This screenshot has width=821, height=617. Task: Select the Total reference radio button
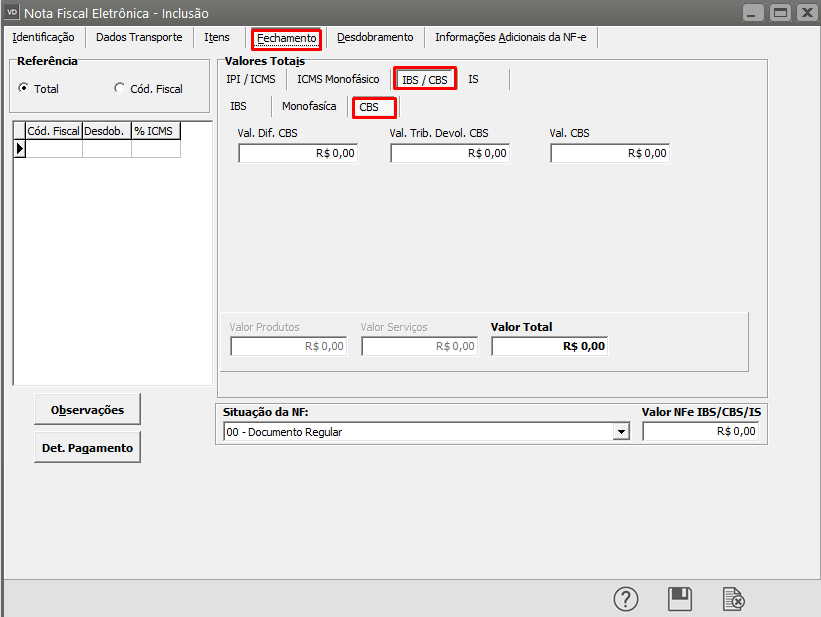coord(23,88)
